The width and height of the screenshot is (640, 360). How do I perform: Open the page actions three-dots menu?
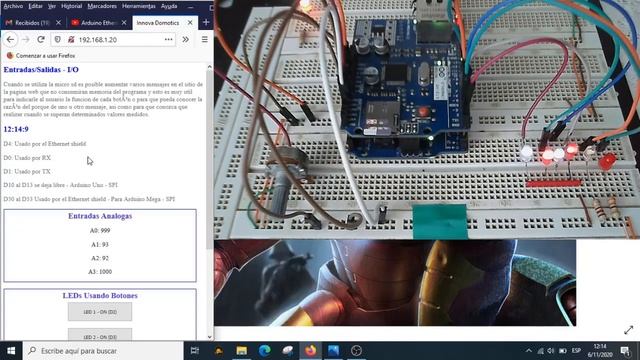pos(169,40)
